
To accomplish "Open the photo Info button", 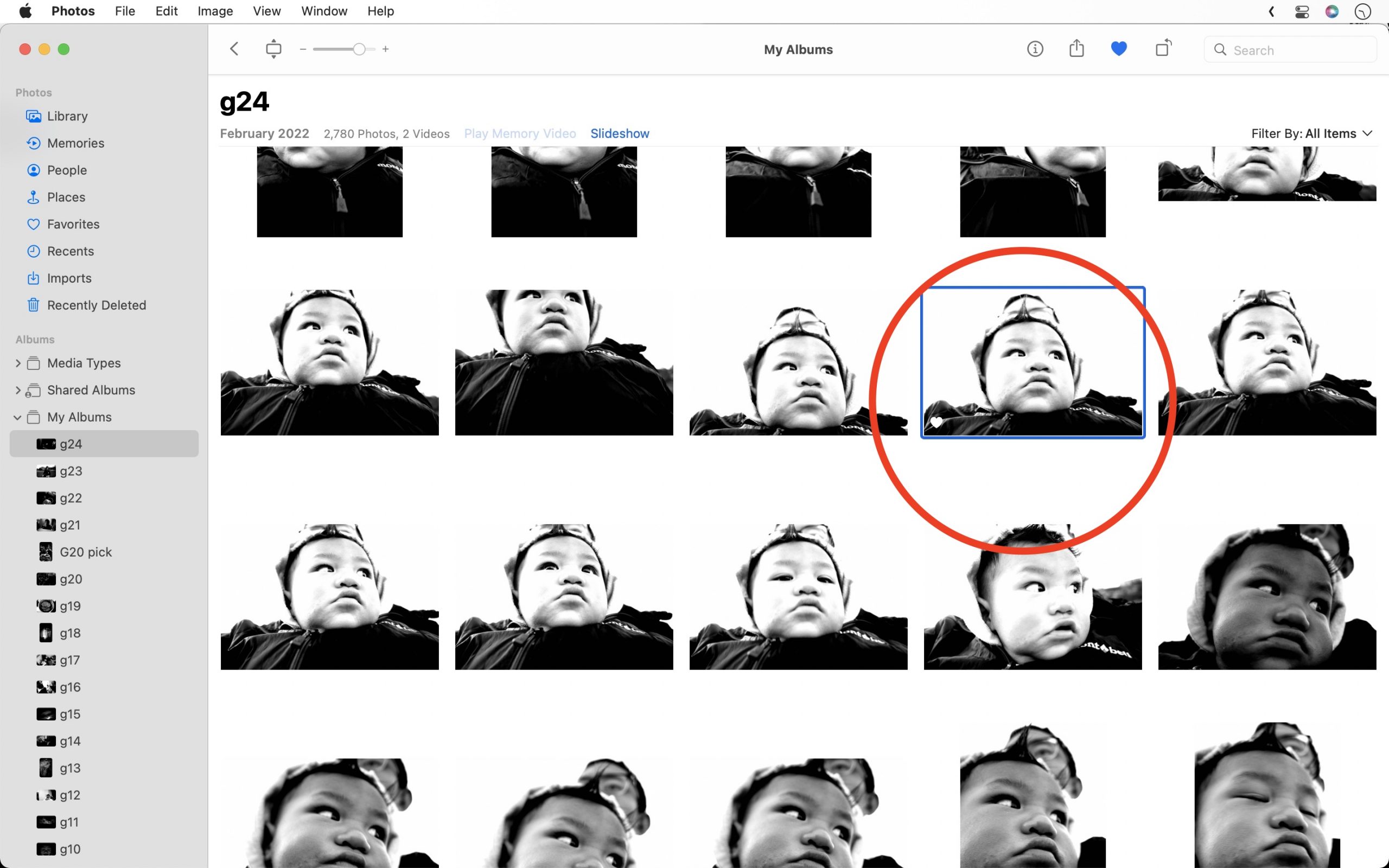I will (1035, 49).
